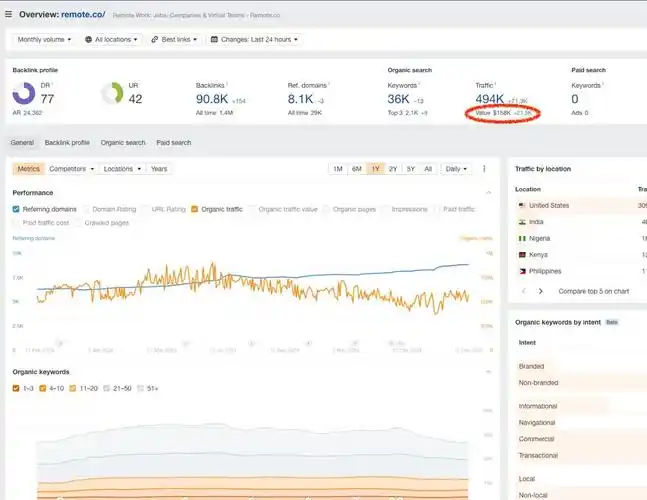Click Ref. domains value 8.1K
The height and width of the screenshot is (500, 647).
(300, 99)
